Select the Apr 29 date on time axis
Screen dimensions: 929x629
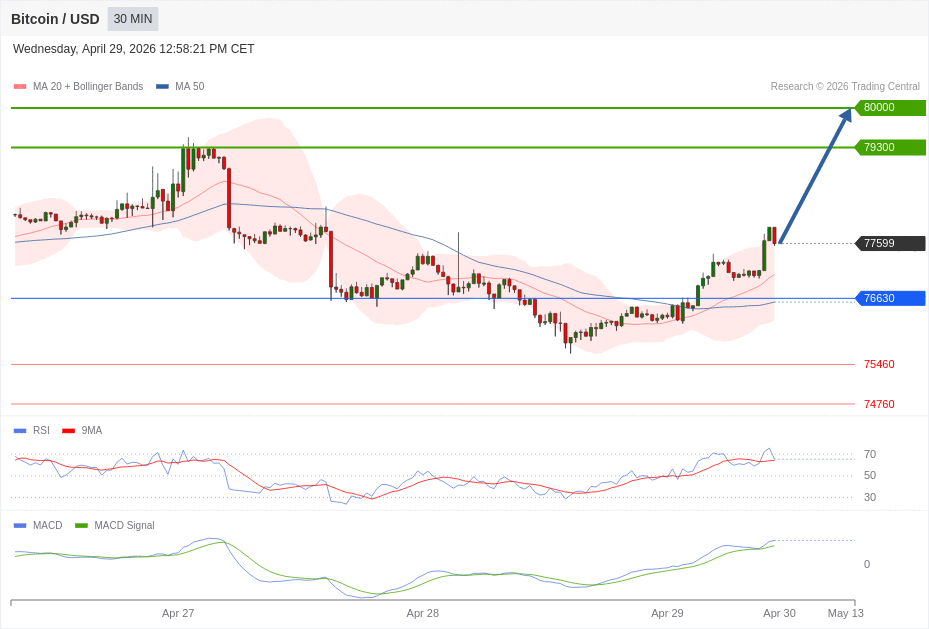pyautogui.click(x=667, y=613)
